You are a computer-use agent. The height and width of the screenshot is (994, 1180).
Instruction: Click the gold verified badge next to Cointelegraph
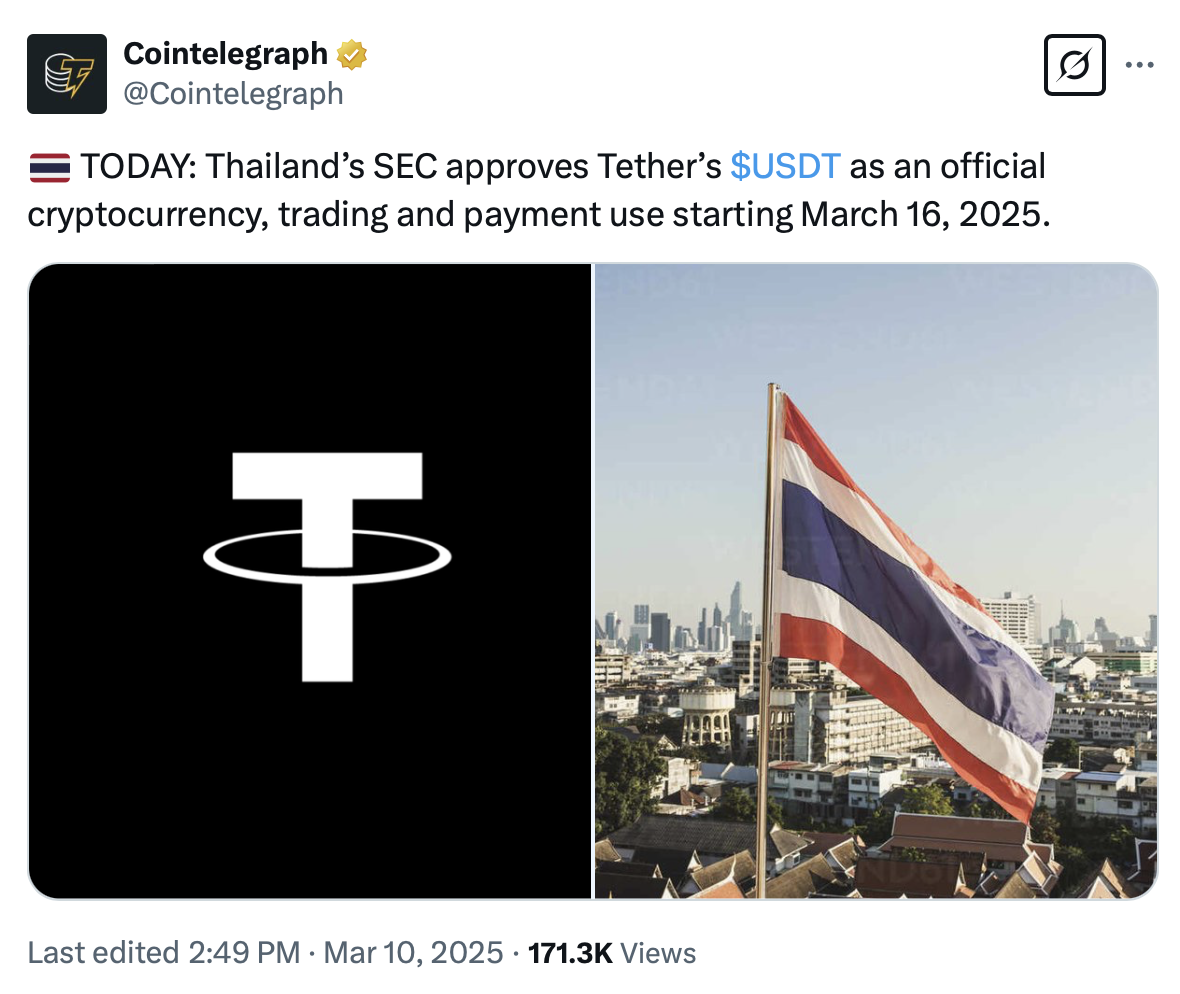(x=352, y=53)
